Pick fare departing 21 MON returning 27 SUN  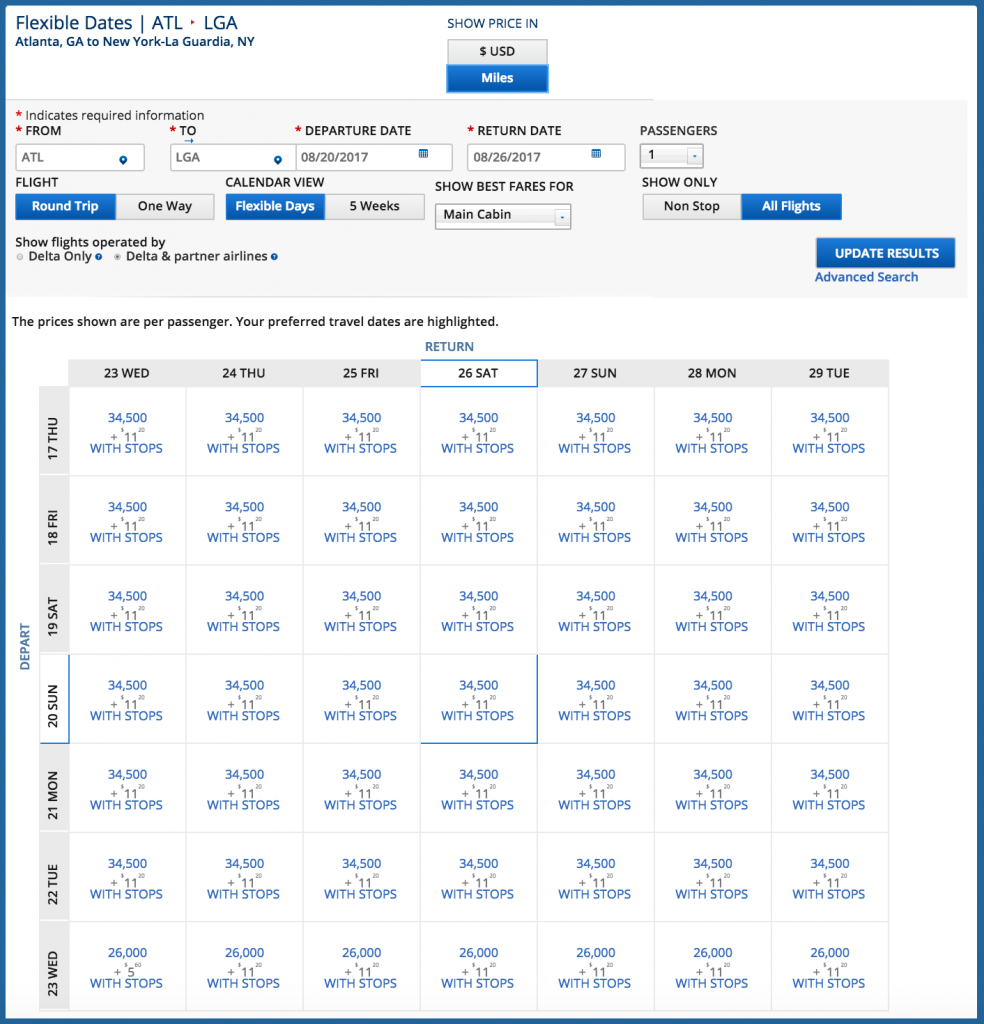595,789
